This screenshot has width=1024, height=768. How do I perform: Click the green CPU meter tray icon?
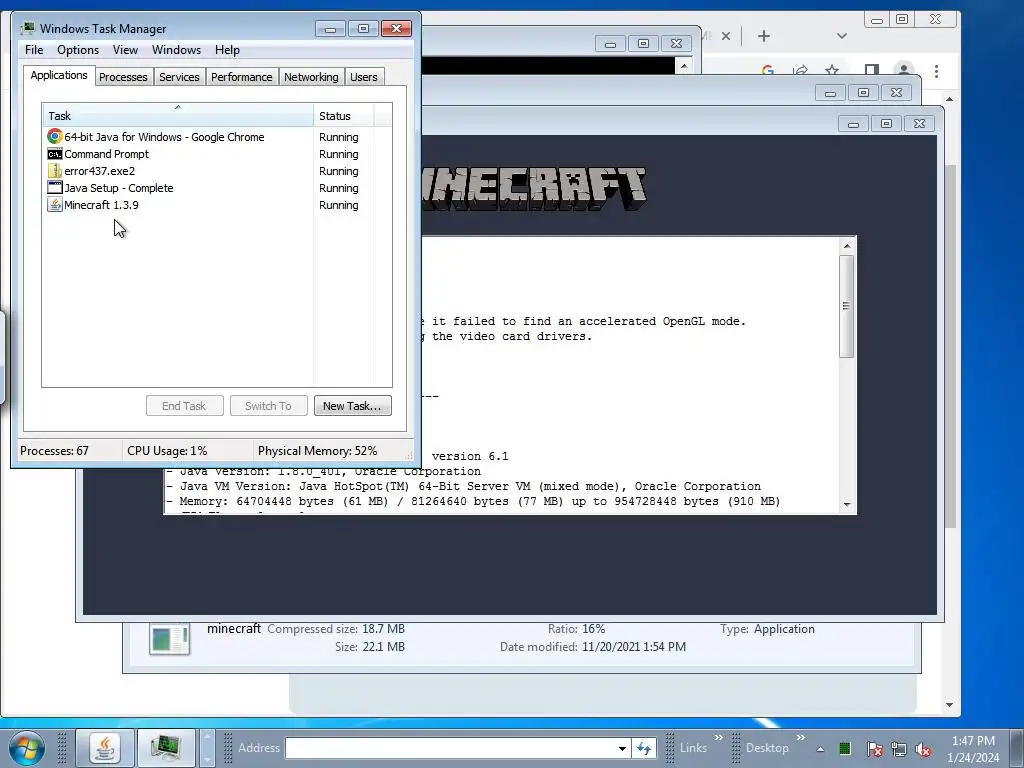pyautogui.click(x=844, y=748)
